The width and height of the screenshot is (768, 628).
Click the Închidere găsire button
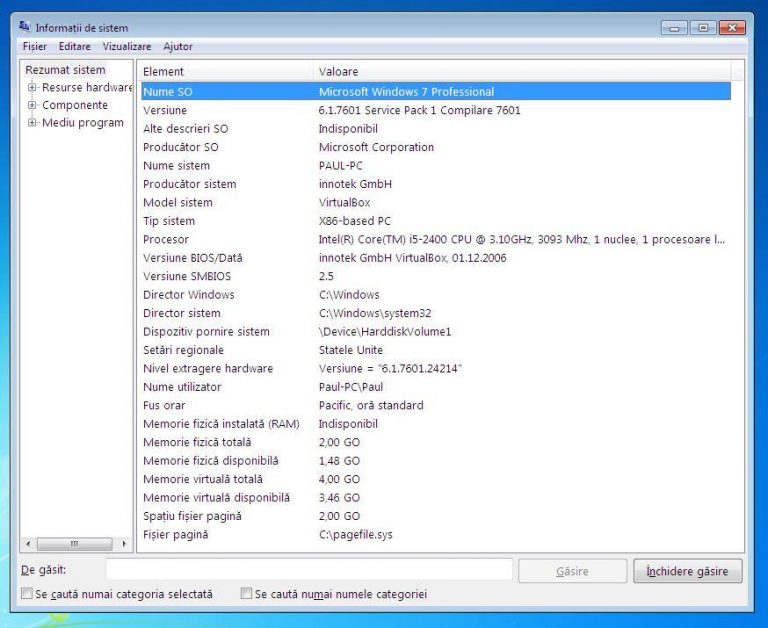[x=687, y=571]
